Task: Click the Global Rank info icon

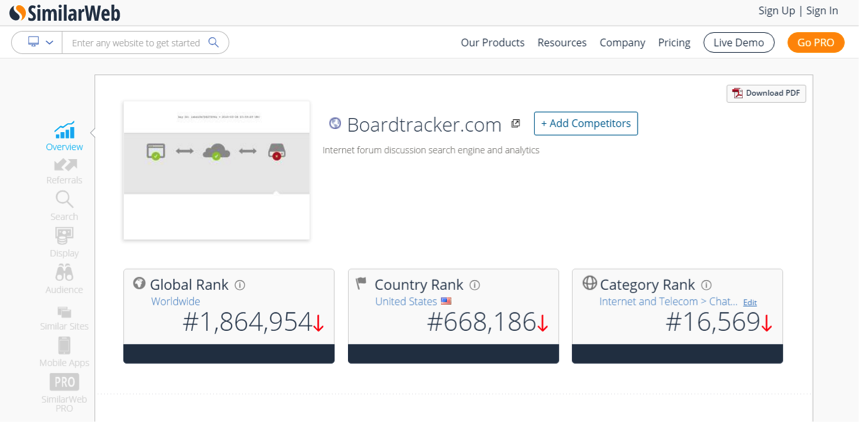Action: tap(240, 285)
